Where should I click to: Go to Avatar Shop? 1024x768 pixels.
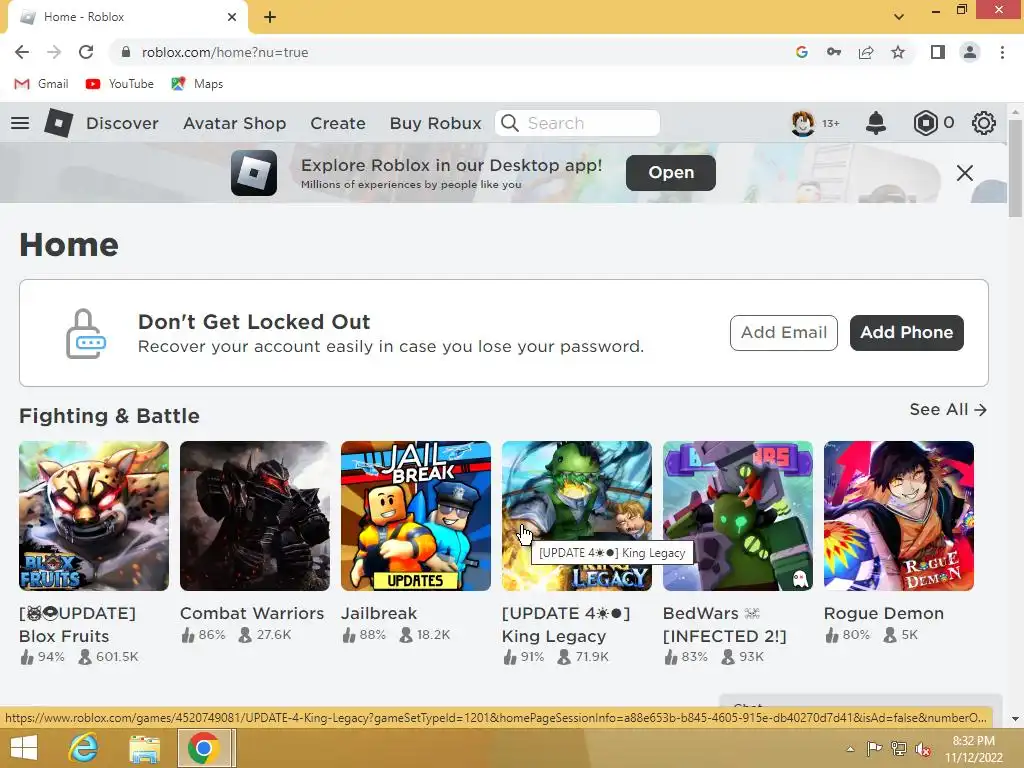pyautogui.click(x=234, y=123)
